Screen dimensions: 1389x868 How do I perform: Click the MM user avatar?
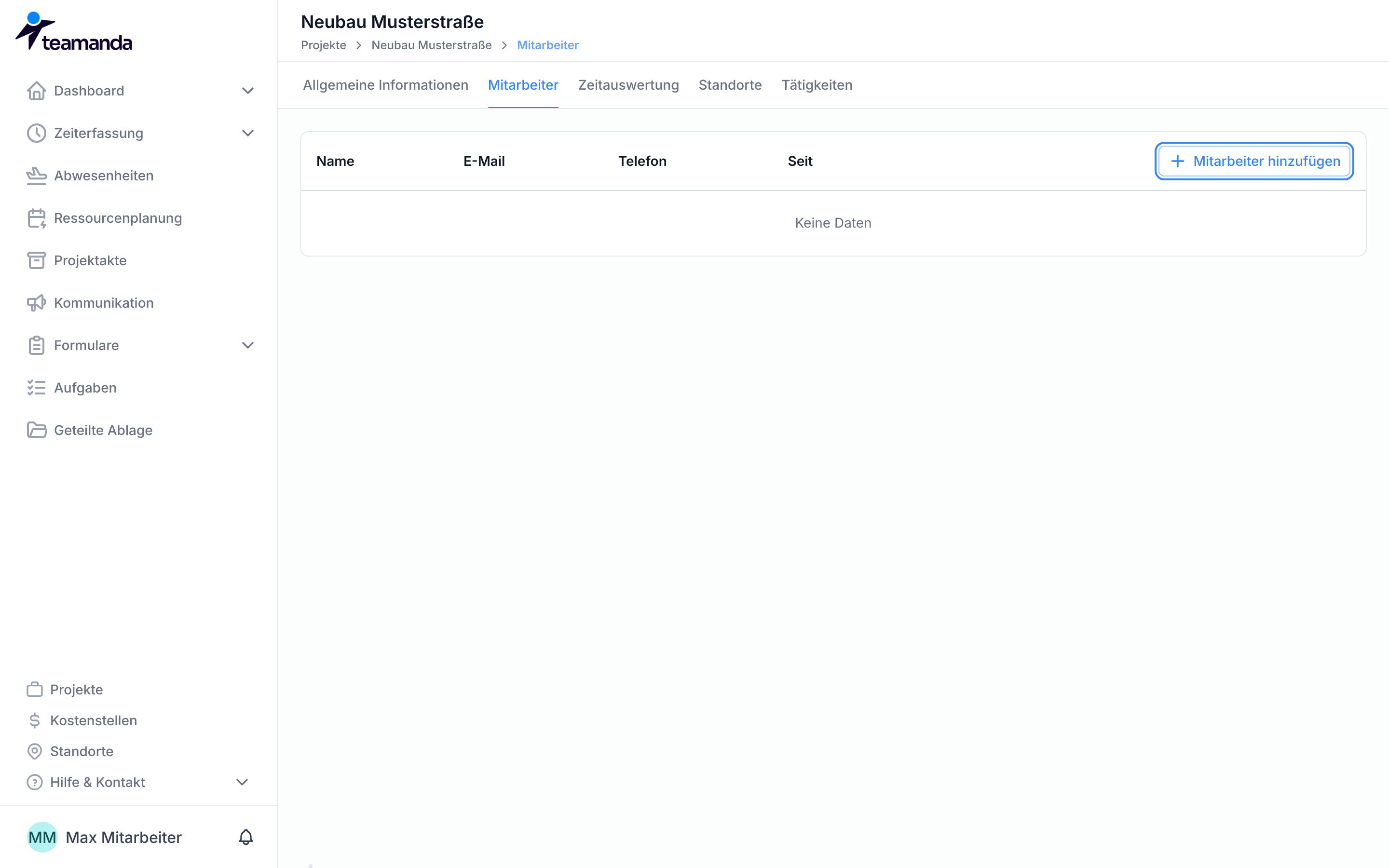[x=42, y=837]
